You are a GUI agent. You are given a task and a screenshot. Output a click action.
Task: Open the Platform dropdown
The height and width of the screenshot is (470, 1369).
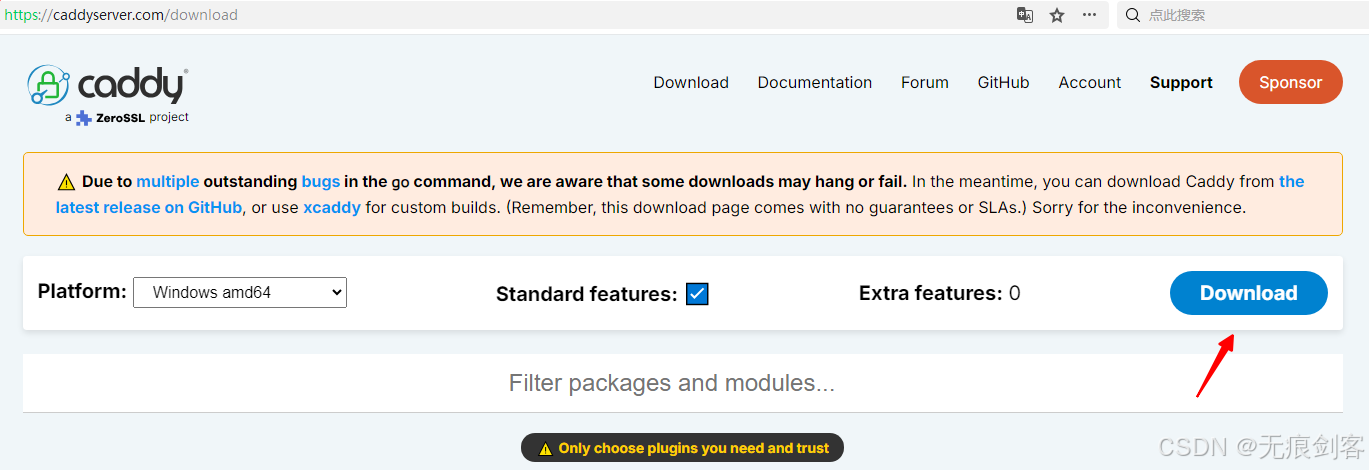pyautogui.click(x=240, y=293)
